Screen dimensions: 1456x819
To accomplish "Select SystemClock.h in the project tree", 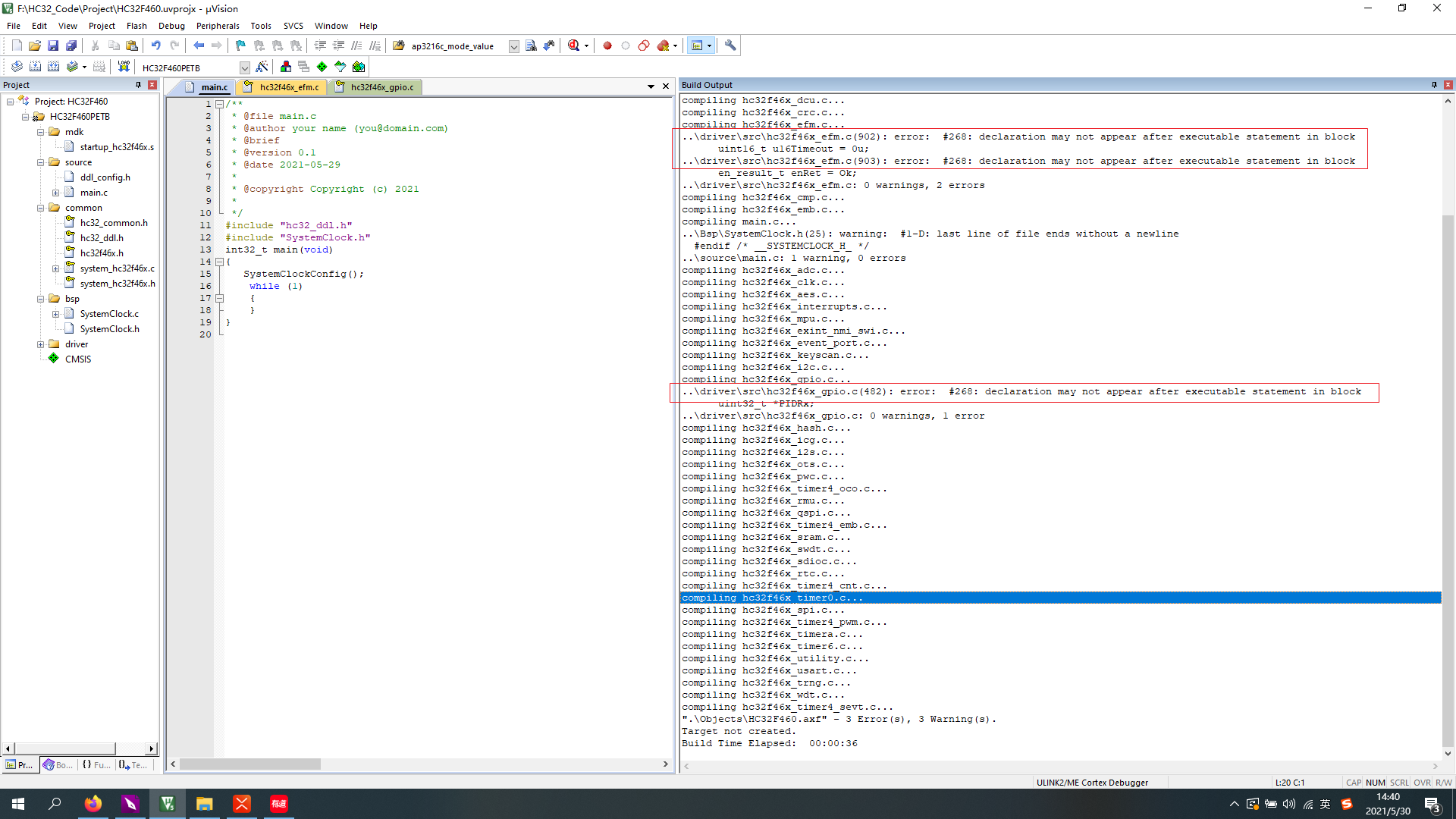I will [x=109, y=329].
